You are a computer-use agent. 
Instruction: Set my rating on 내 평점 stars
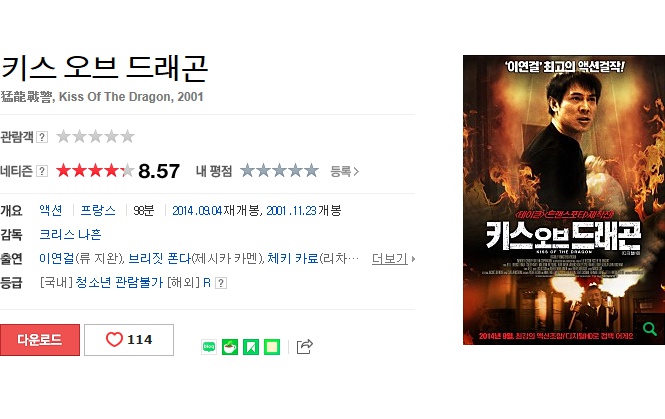(279, 170)
